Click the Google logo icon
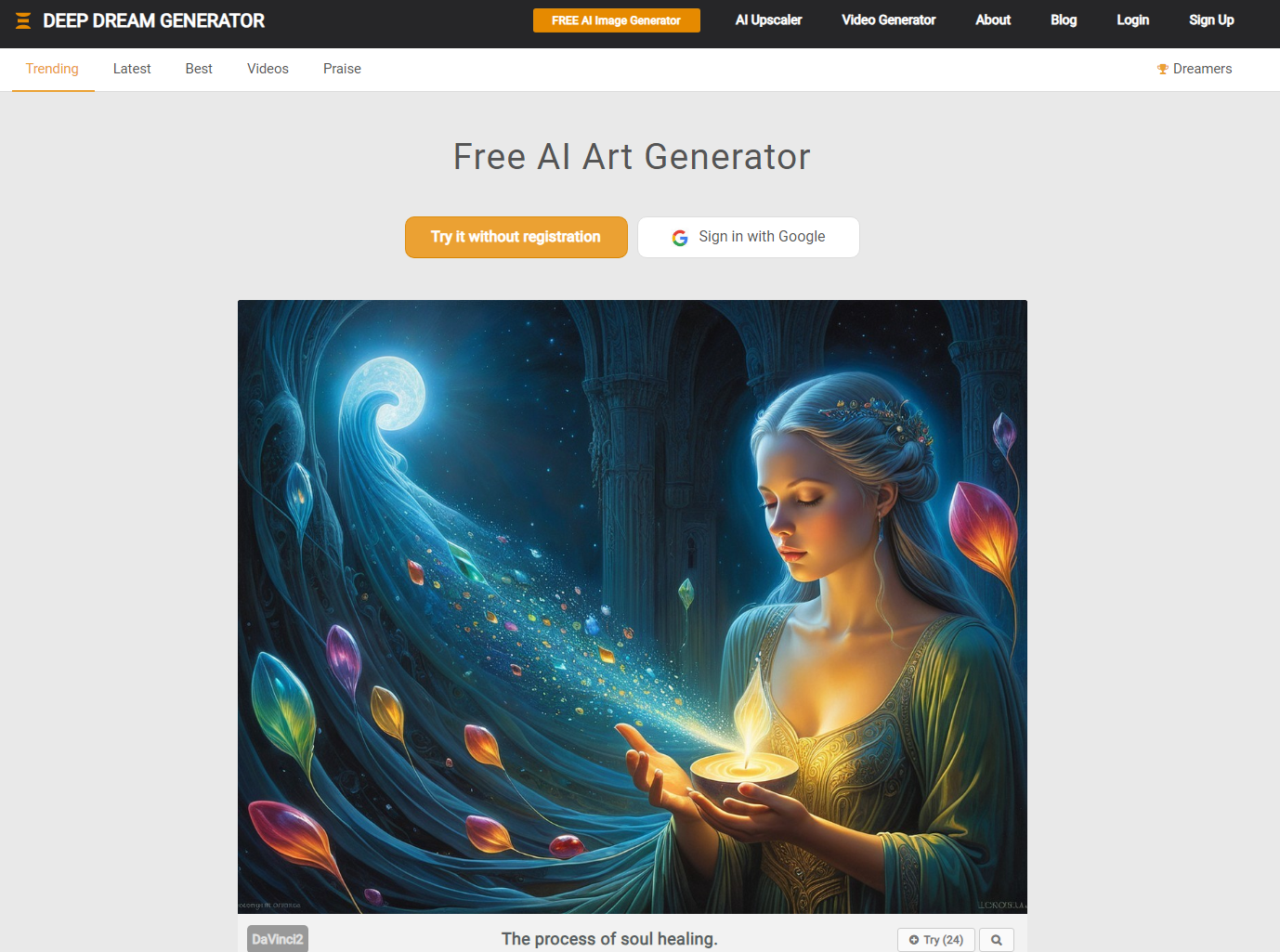 pos(680,238)
